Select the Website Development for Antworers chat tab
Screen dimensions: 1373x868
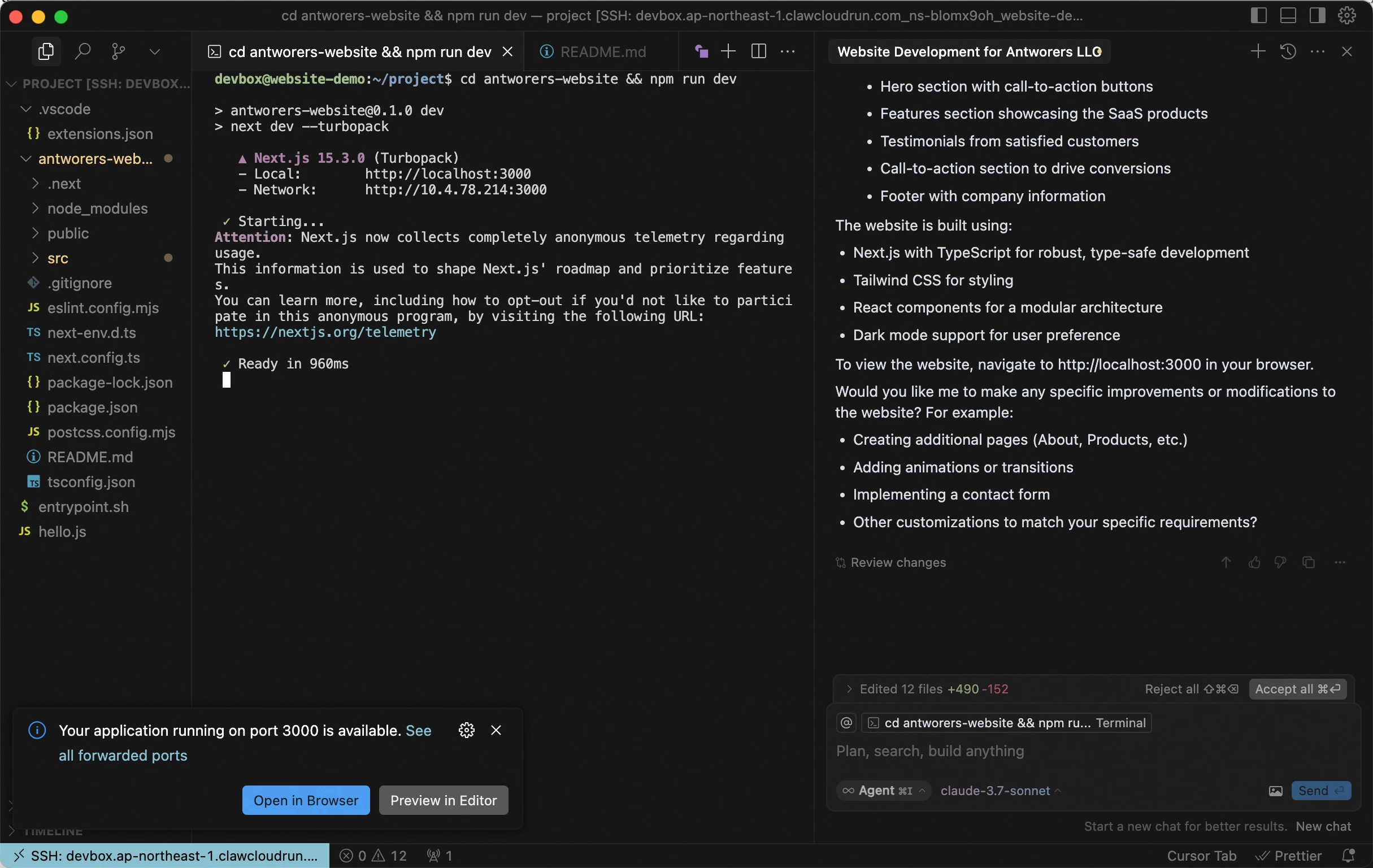pos(969,52)
